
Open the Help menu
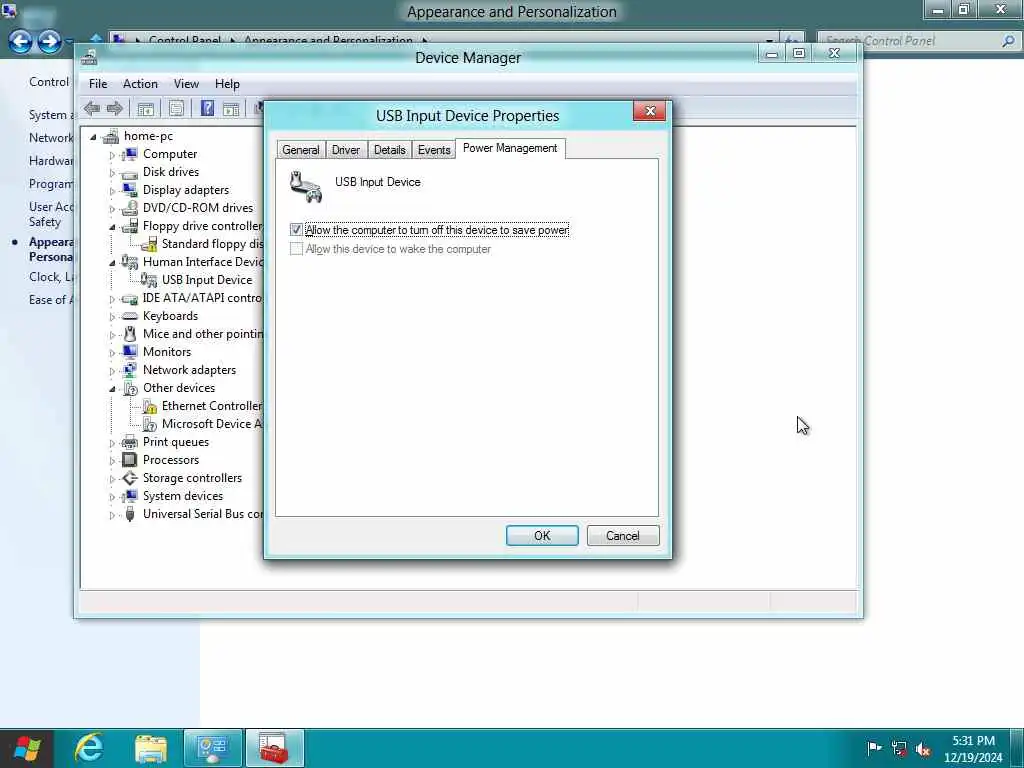pos(227,84)
